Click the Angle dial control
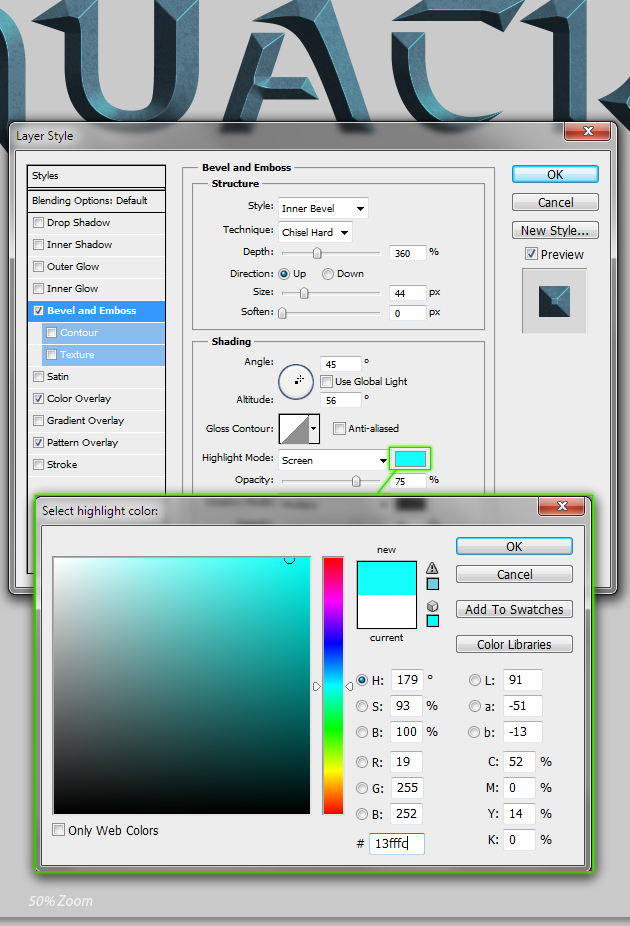The width and height of the screenshot is (630, 926). pyautogui.click(x=296, y=380)
